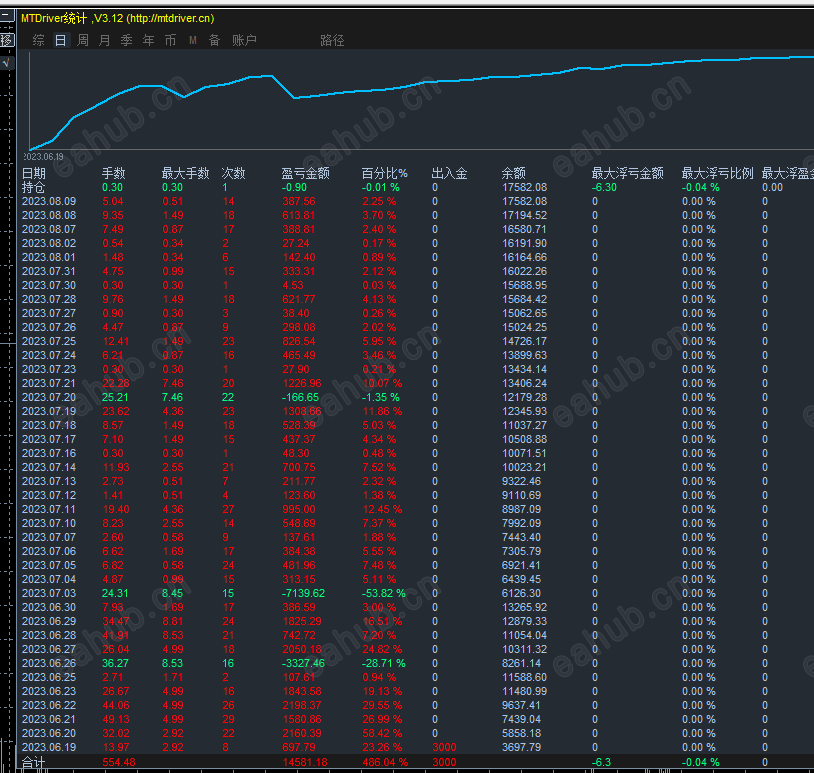The height and width of the screenshot is (773, 814).
Task: Select the 2023.07.31 date cell
Action: click(x=49, y=272)
